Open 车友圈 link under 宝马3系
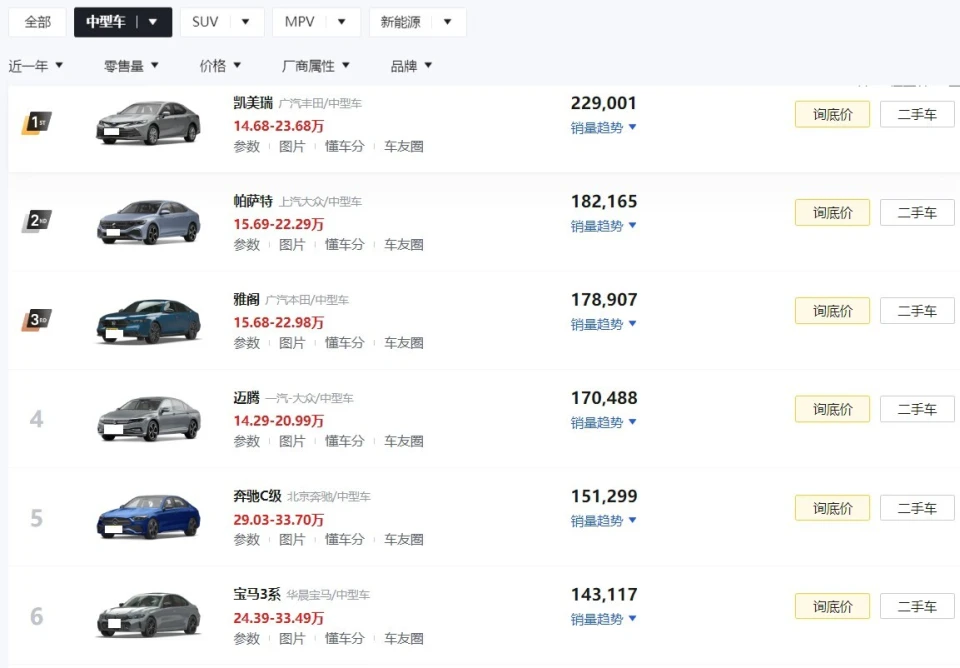 tap(404, 638)
